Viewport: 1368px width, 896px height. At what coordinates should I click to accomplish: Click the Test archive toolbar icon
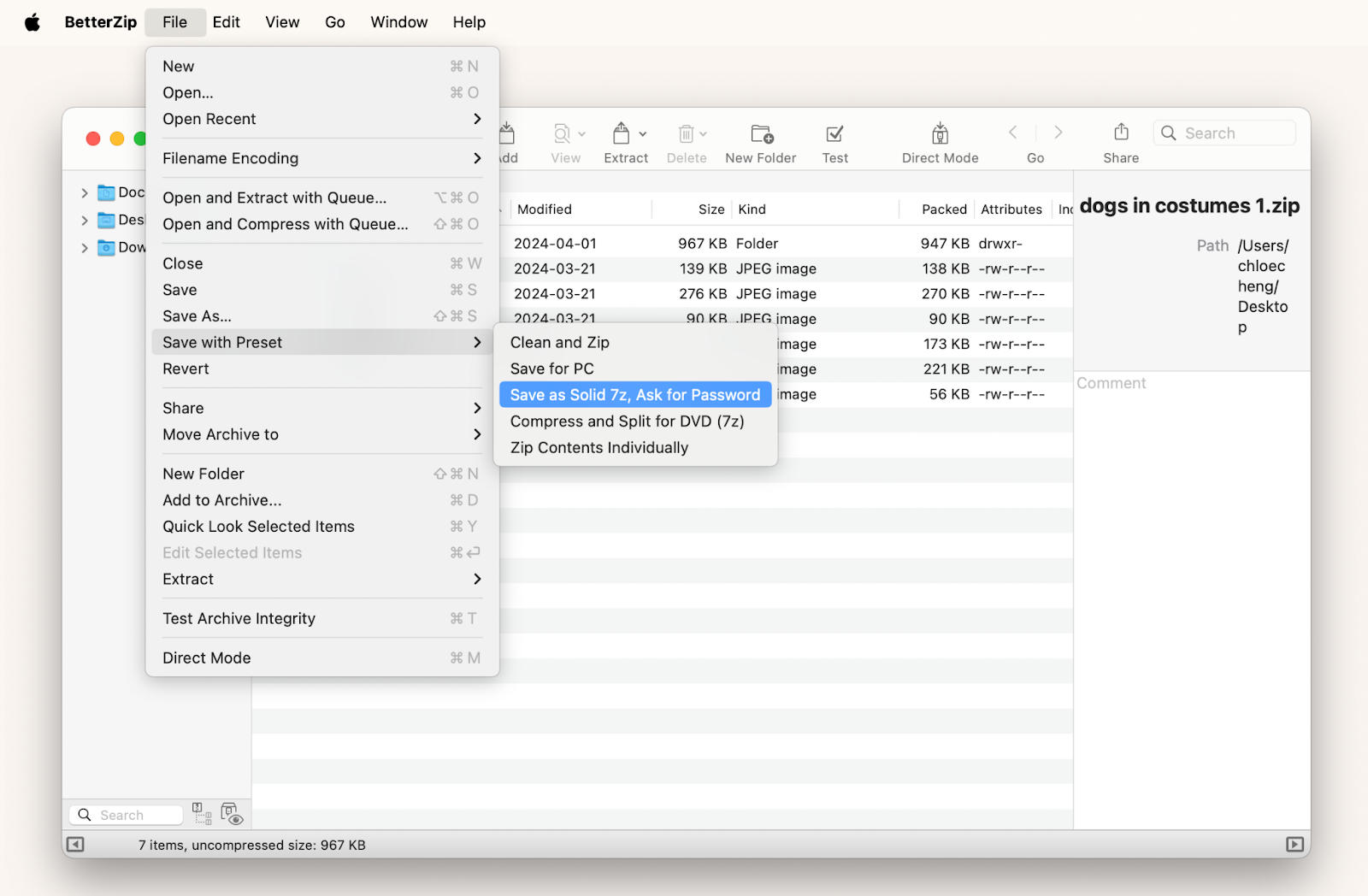pos(834,134)
